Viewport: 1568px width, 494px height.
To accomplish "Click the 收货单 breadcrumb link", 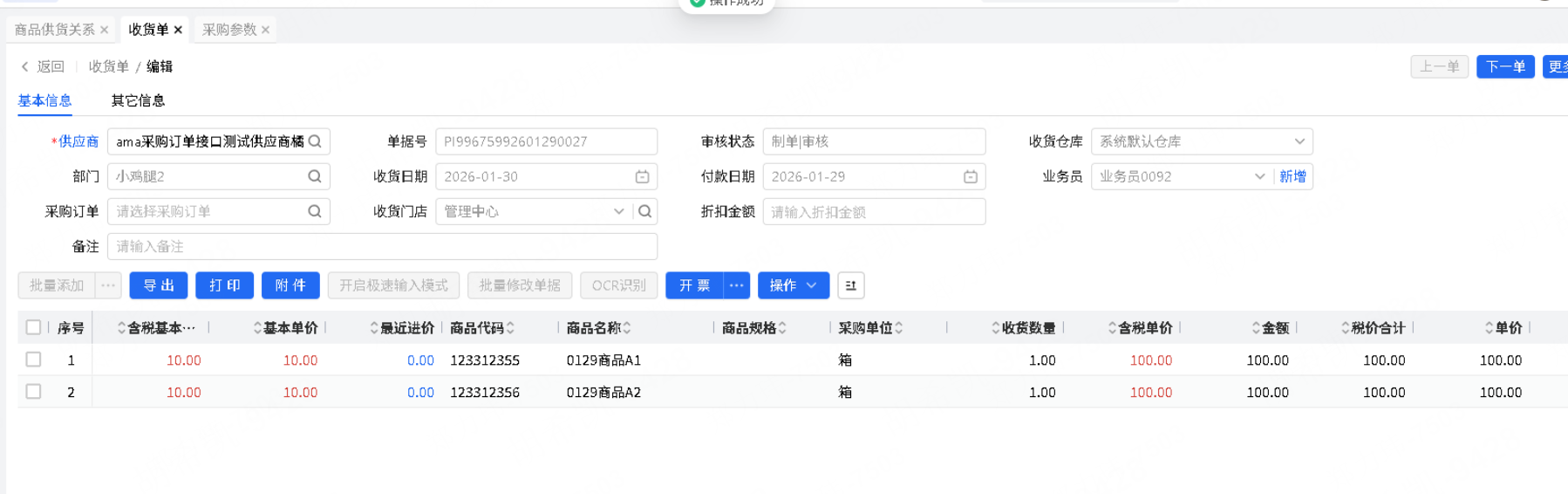I will (109, 66).
